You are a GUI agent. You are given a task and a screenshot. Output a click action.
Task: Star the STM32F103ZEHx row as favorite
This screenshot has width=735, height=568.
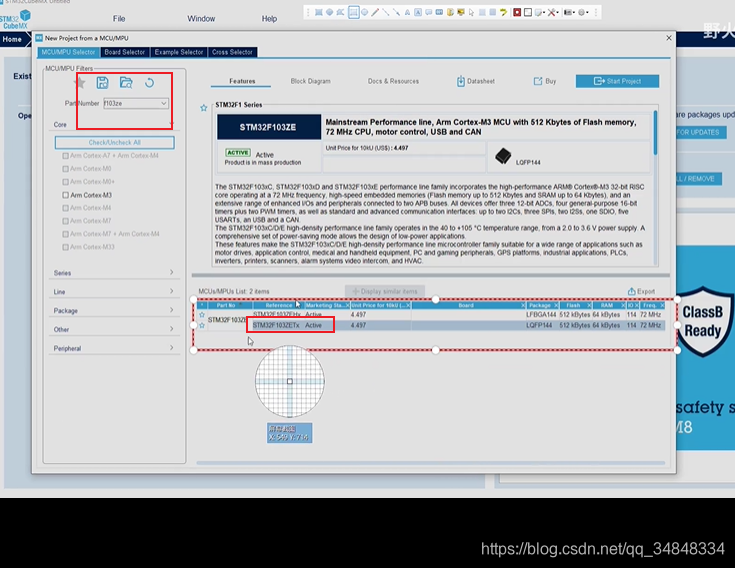[202, 314]
